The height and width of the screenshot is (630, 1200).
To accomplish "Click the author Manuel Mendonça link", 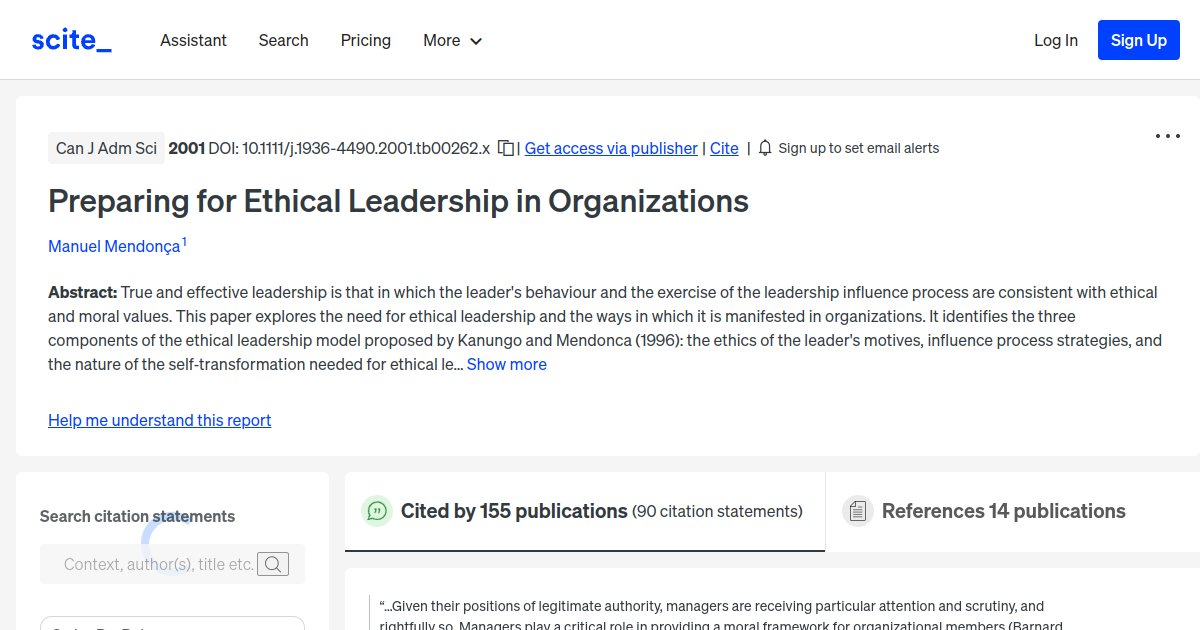I will pos(113,246).
